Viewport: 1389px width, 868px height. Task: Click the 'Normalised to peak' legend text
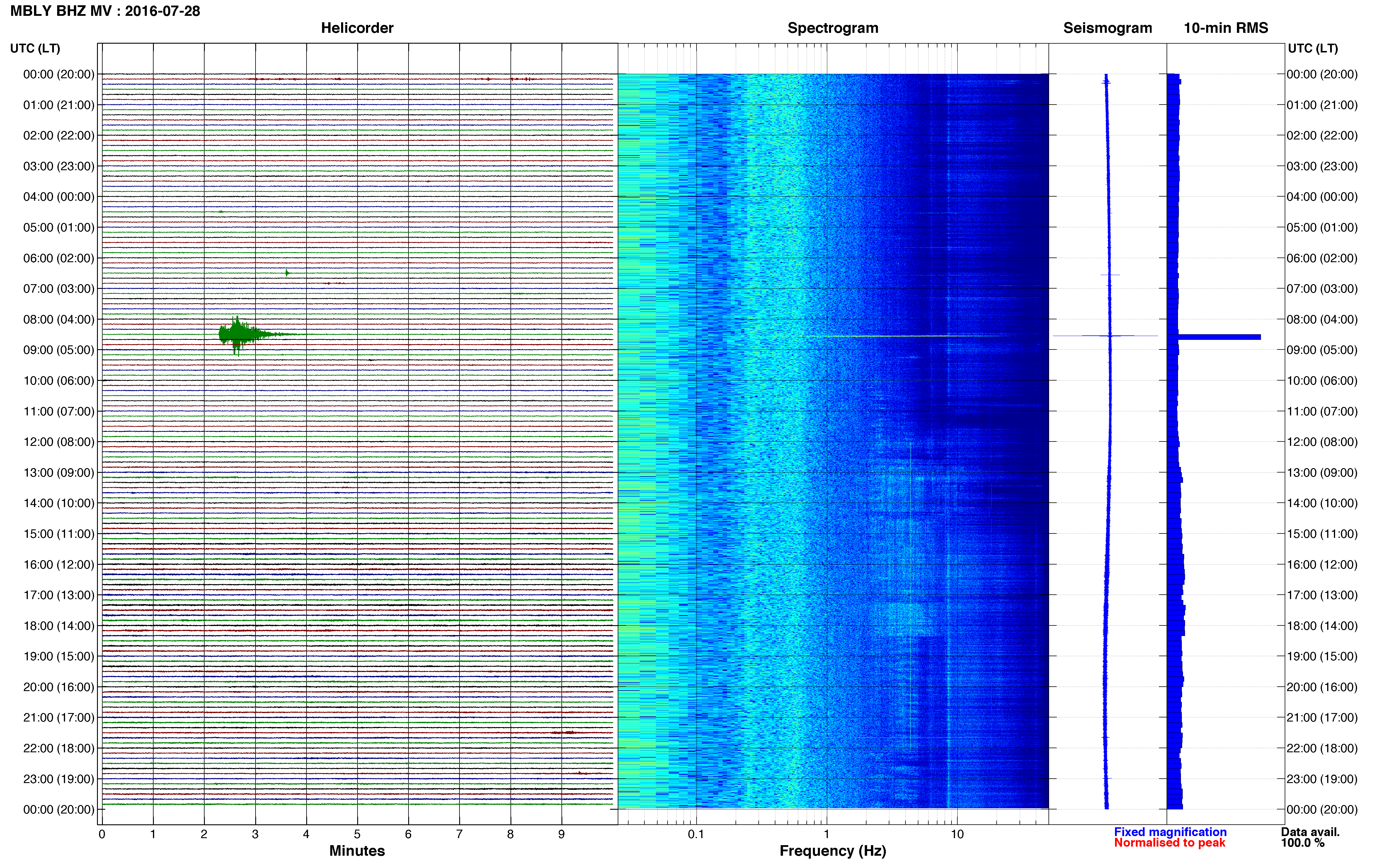coord(1170,843)
